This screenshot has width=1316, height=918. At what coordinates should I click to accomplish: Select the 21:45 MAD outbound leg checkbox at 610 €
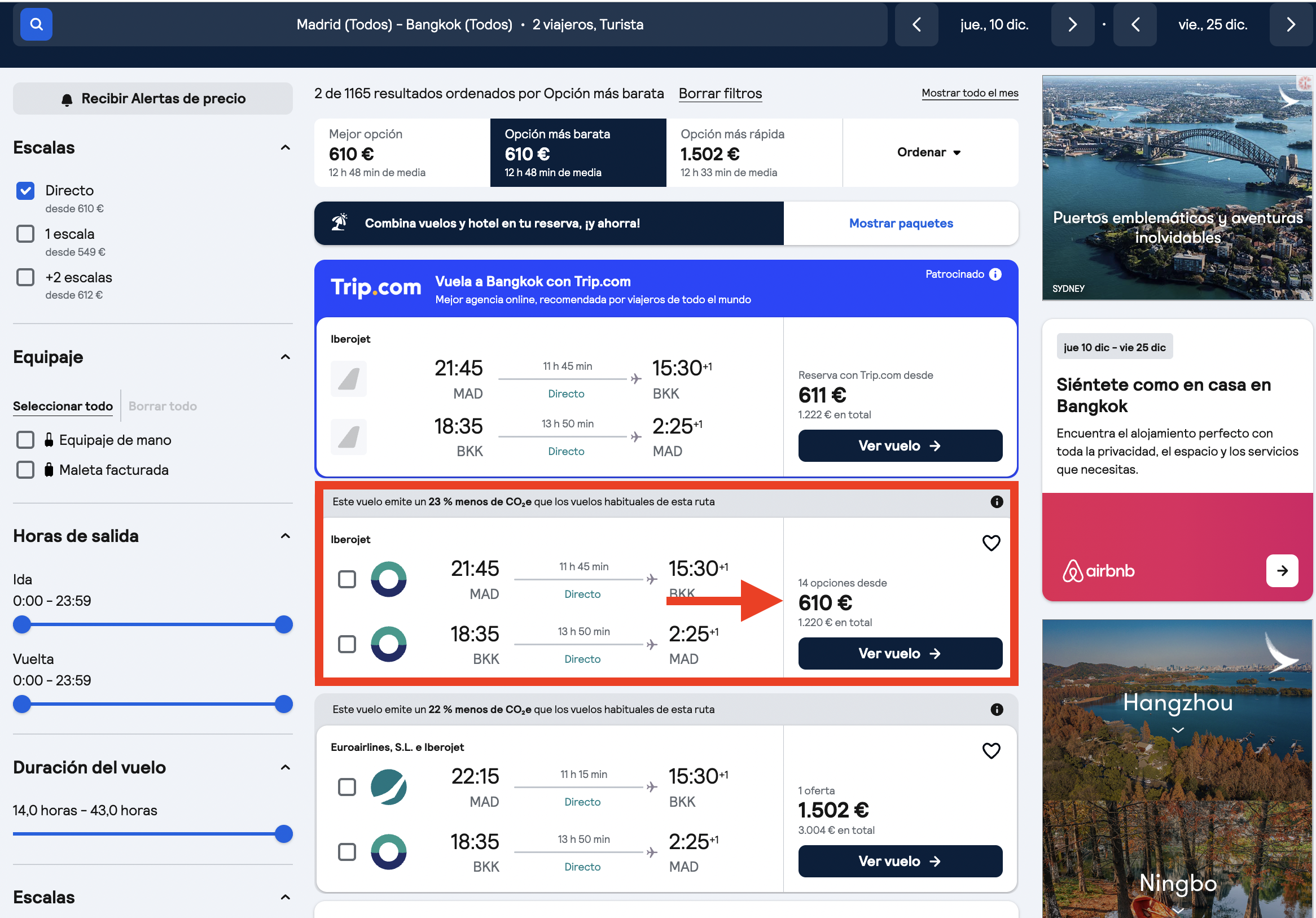coord(346,579)
